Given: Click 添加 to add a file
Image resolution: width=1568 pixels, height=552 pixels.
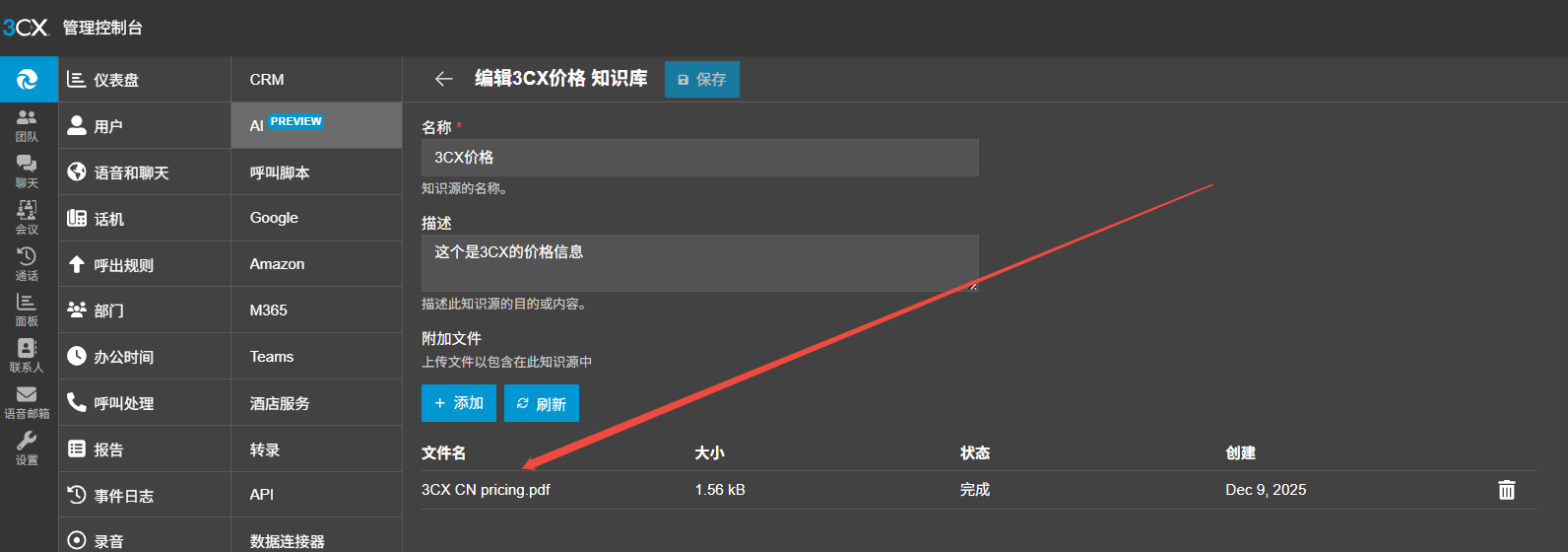Looking at the screenshot, I should pyautogui.click(x=459, y=403).
